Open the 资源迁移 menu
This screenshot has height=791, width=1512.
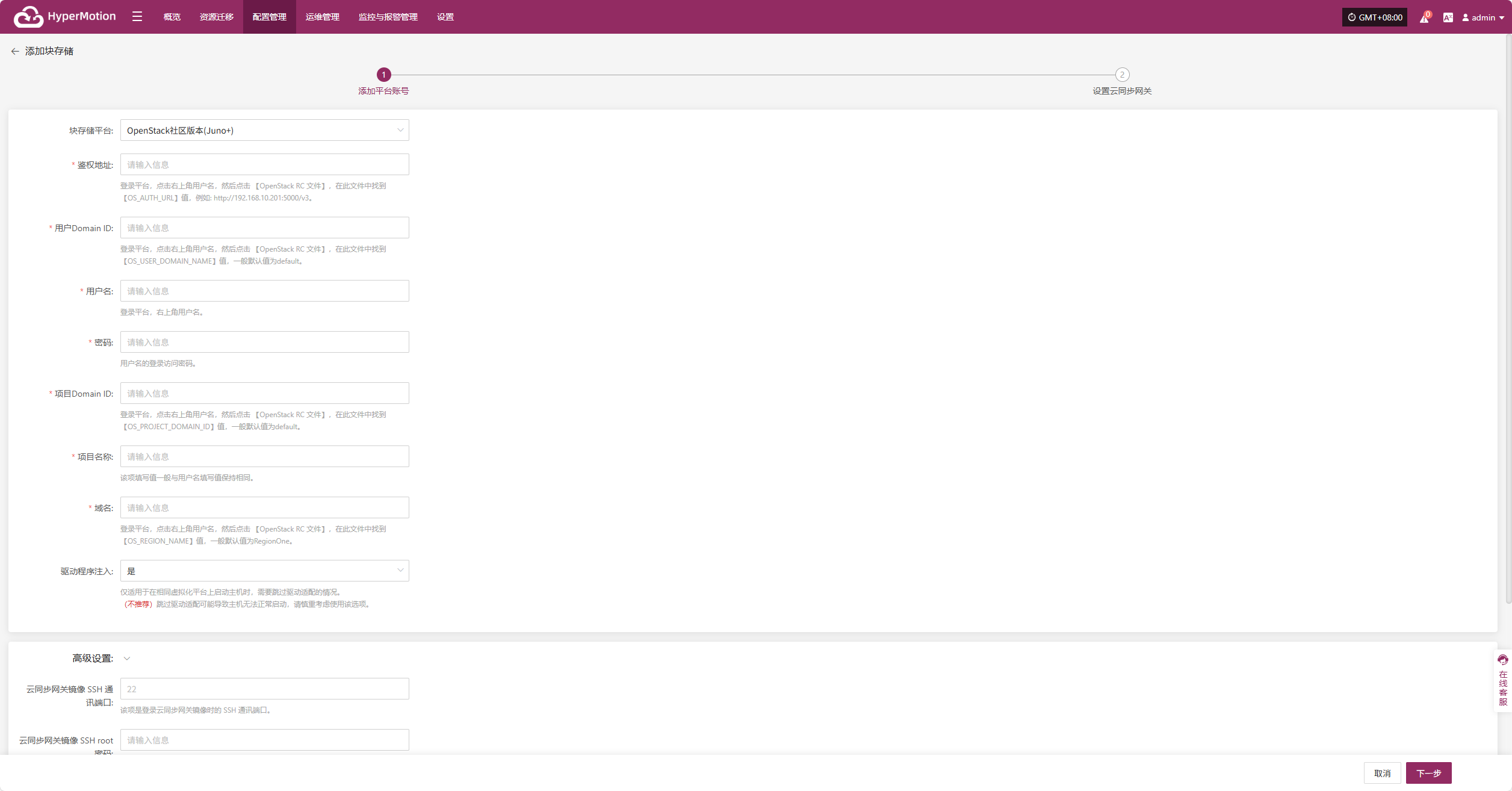pyautogui.click(x=217, y=17)
